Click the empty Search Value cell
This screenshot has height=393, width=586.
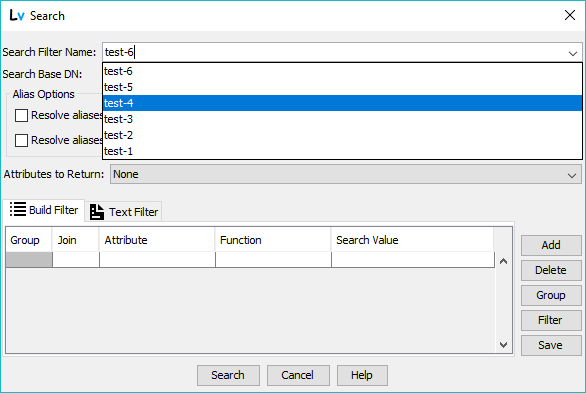(413, 260)
